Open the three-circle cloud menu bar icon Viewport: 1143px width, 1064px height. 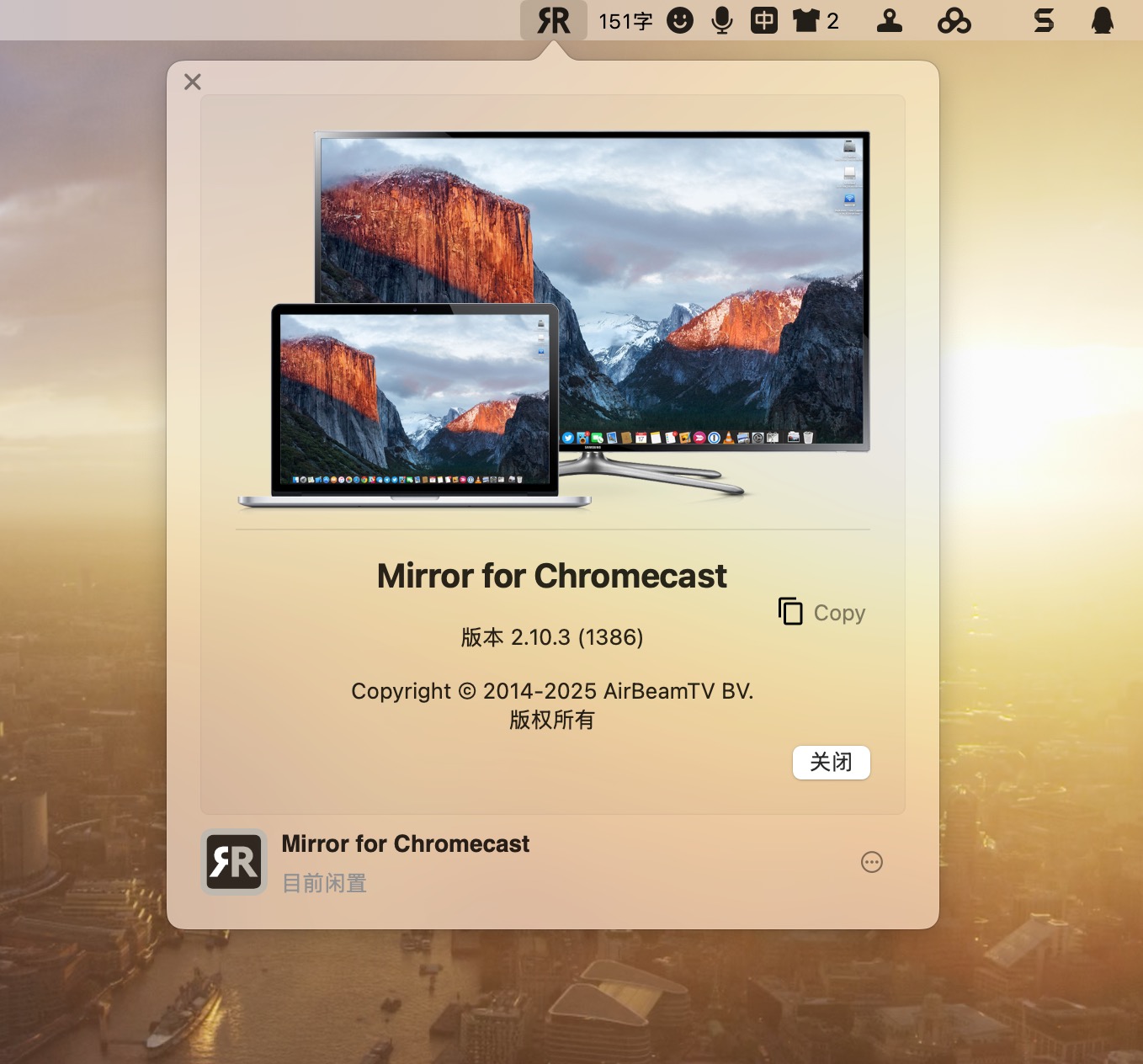coord(954,20)
